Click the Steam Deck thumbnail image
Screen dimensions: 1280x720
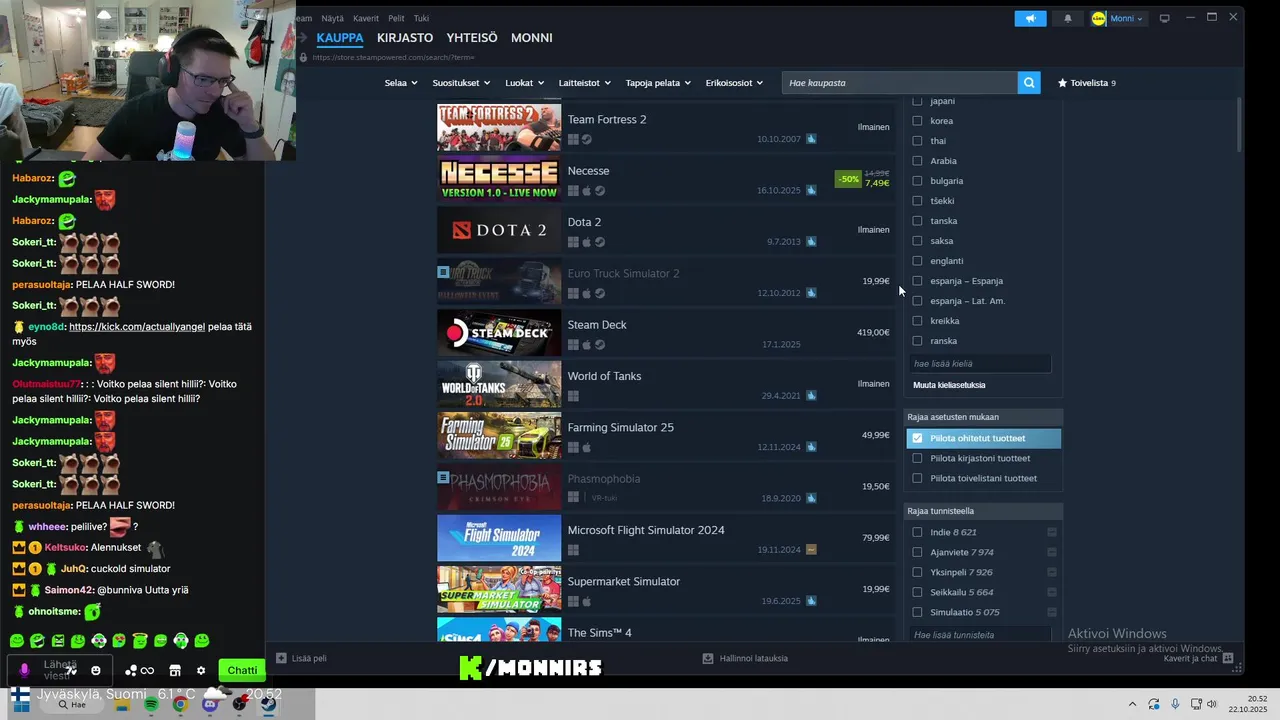tap(499, 333)
